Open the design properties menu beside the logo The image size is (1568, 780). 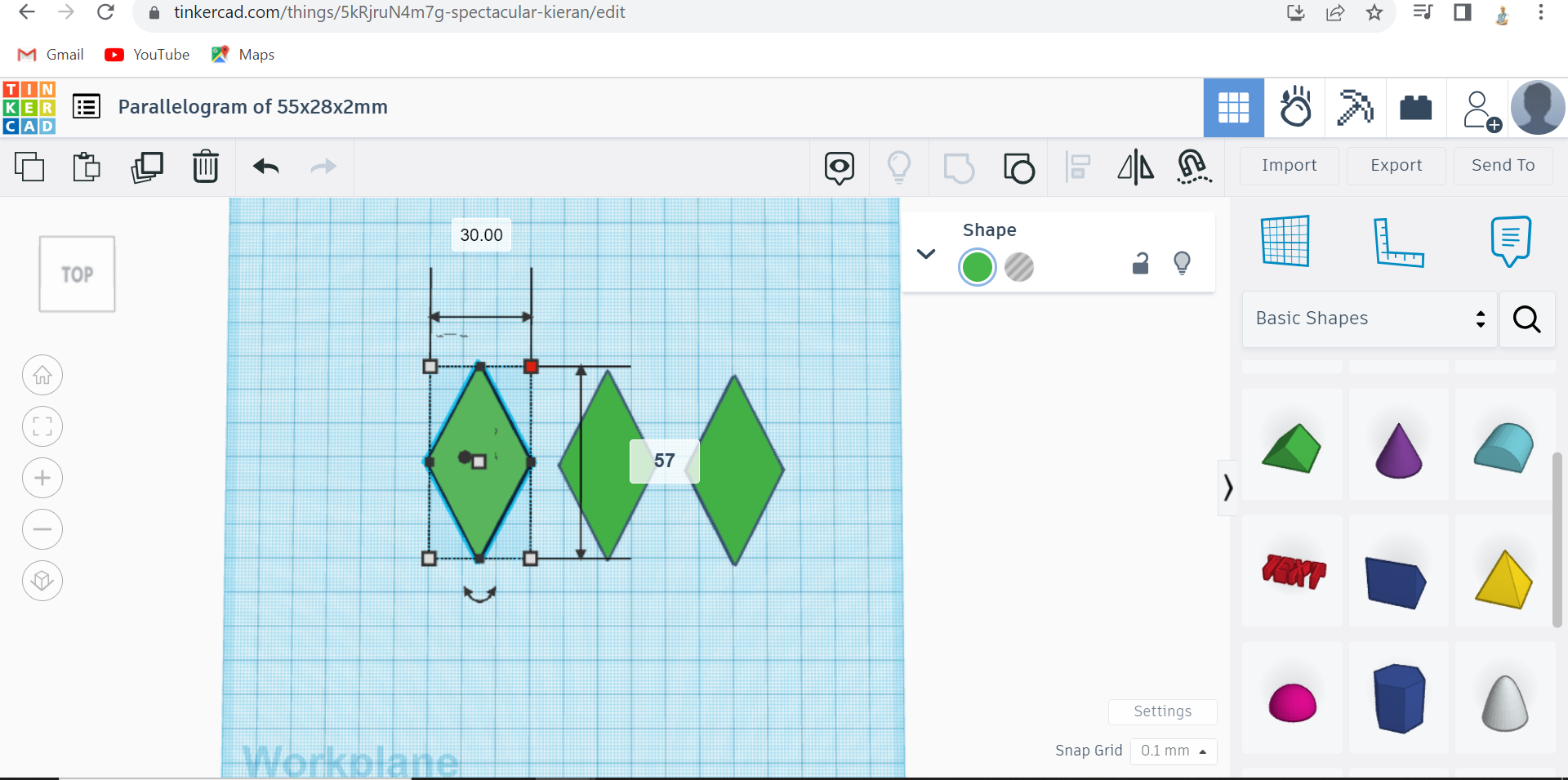(x=85, y=106)
